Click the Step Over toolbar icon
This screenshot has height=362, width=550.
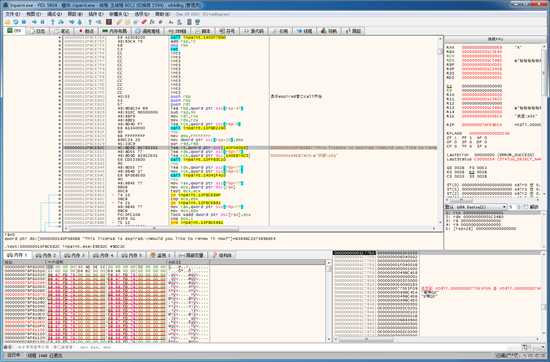pyautogui.click(x=61, y=22)
